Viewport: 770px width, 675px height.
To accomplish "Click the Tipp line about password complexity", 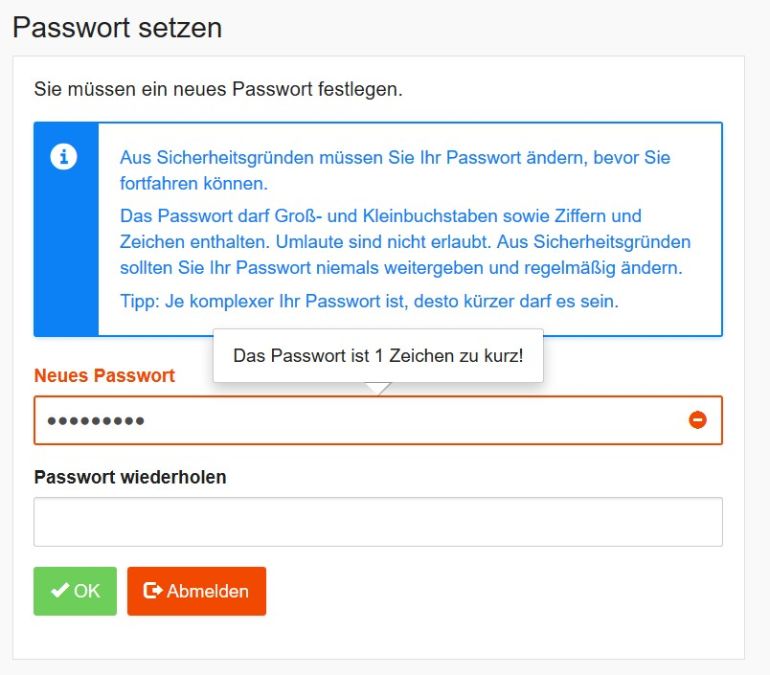I will (x=369, y=300).
